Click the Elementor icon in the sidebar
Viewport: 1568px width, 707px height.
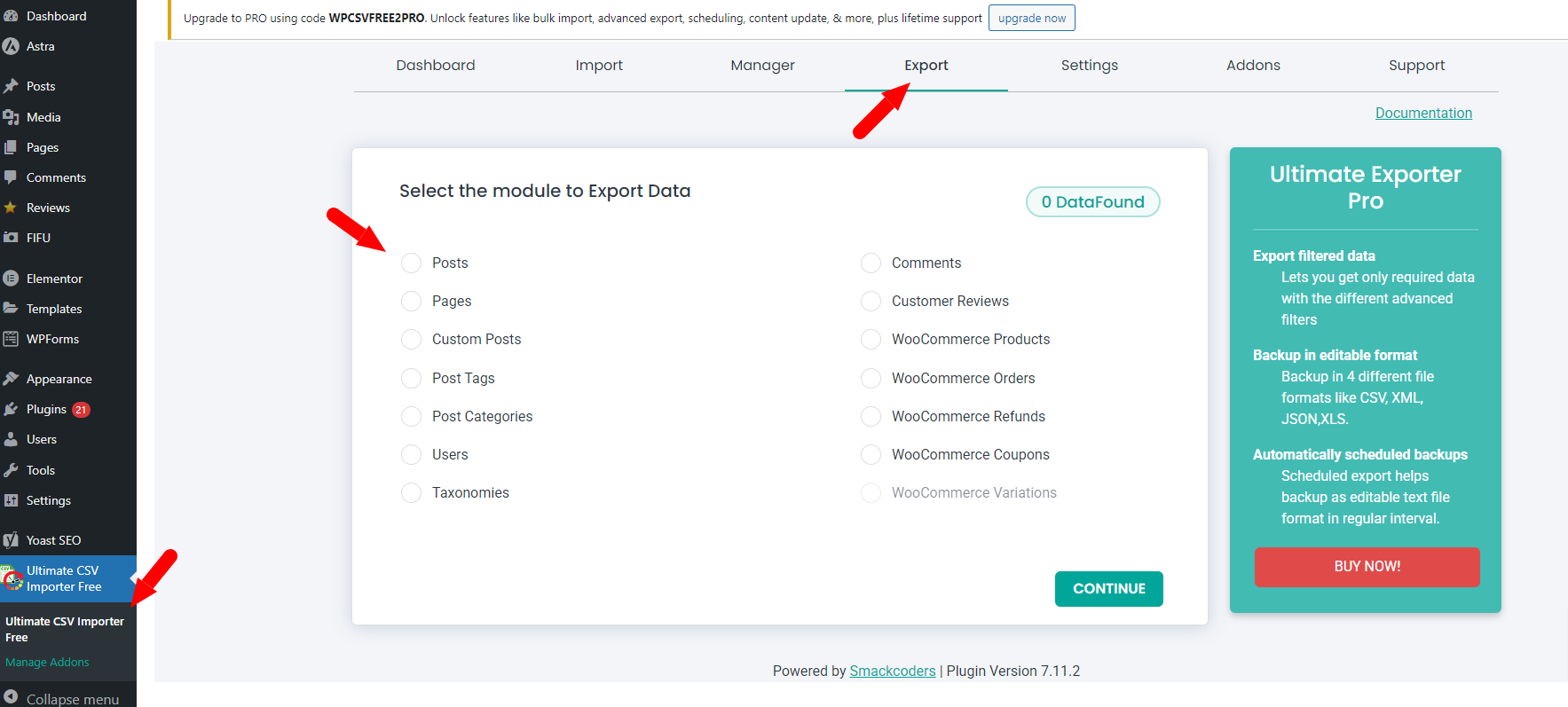pyautogui.click(x=11, y=279)
